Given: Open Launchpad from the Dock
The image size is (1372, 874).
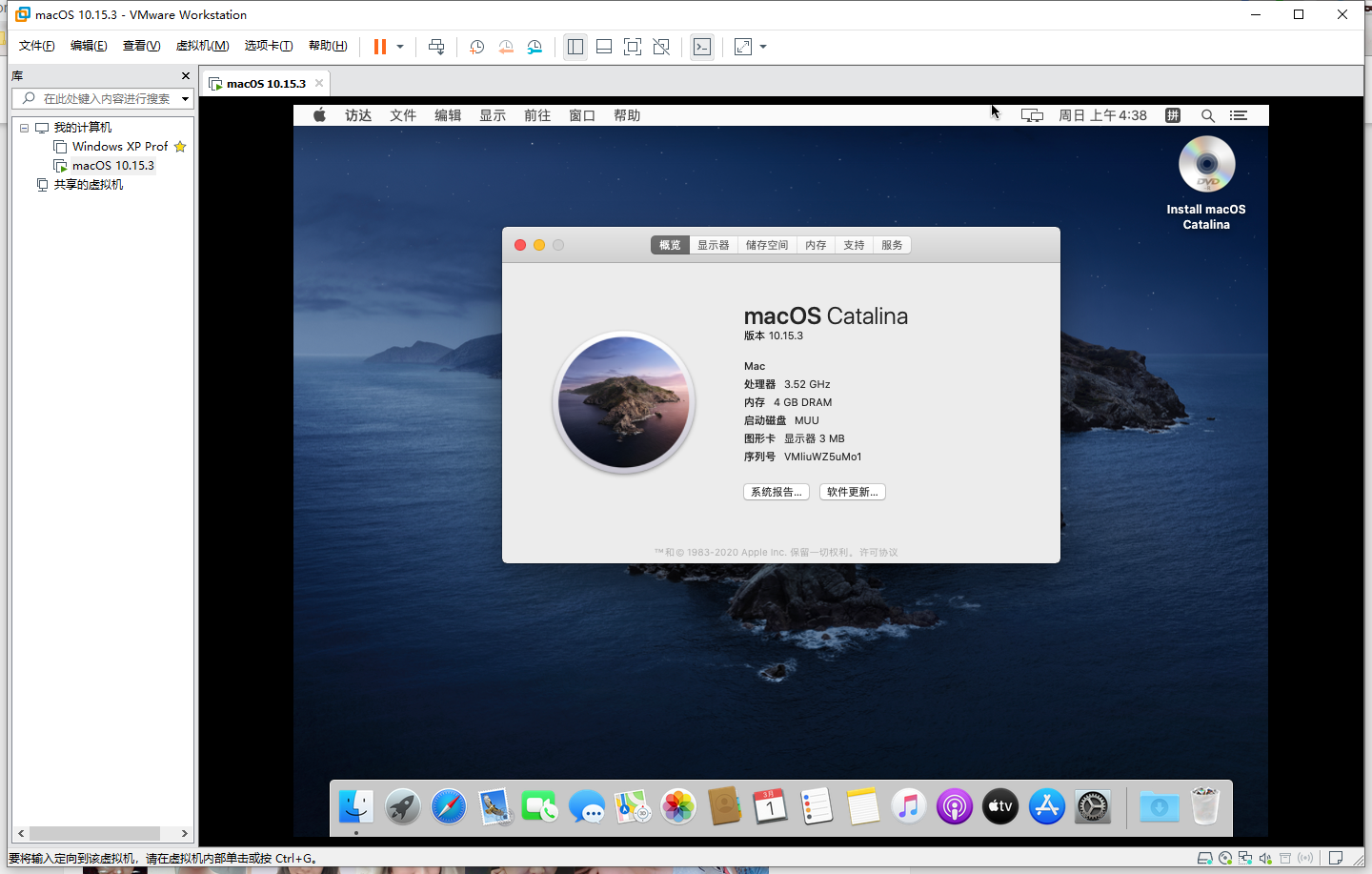Looking at the screenshot, I should coord(403,807).
